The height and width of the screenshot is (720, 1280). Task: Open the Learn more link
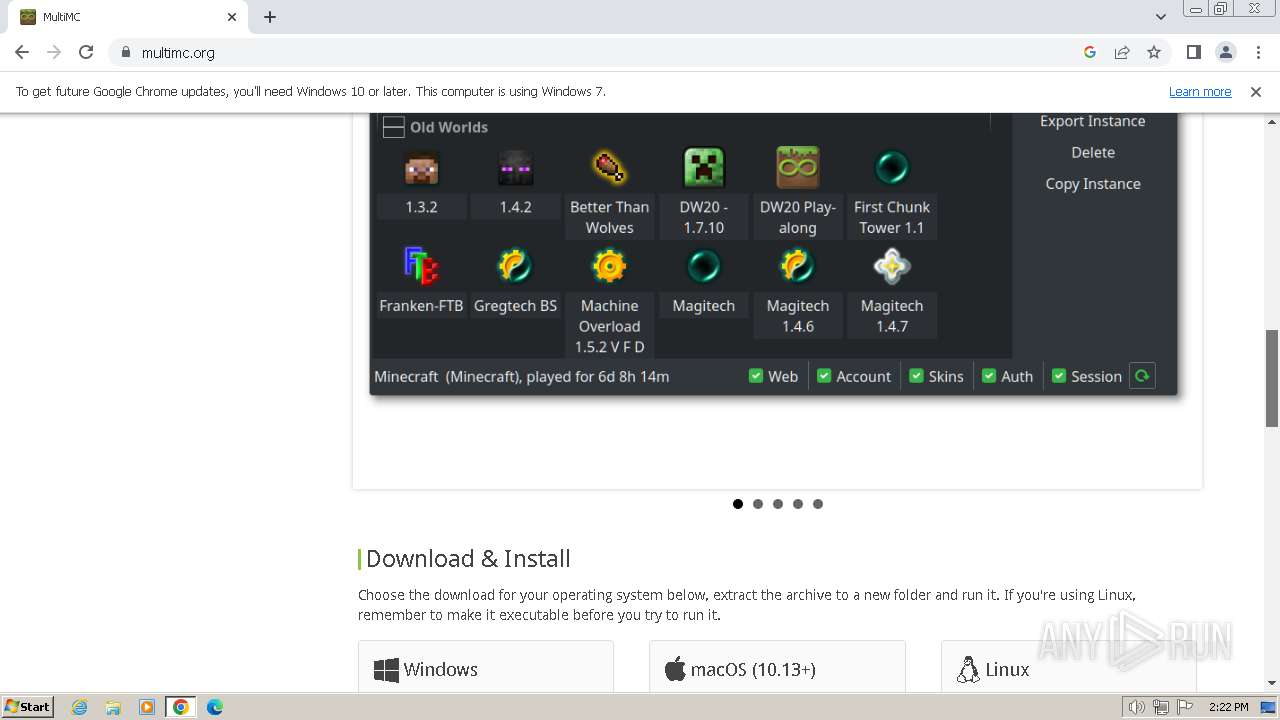1200,91
